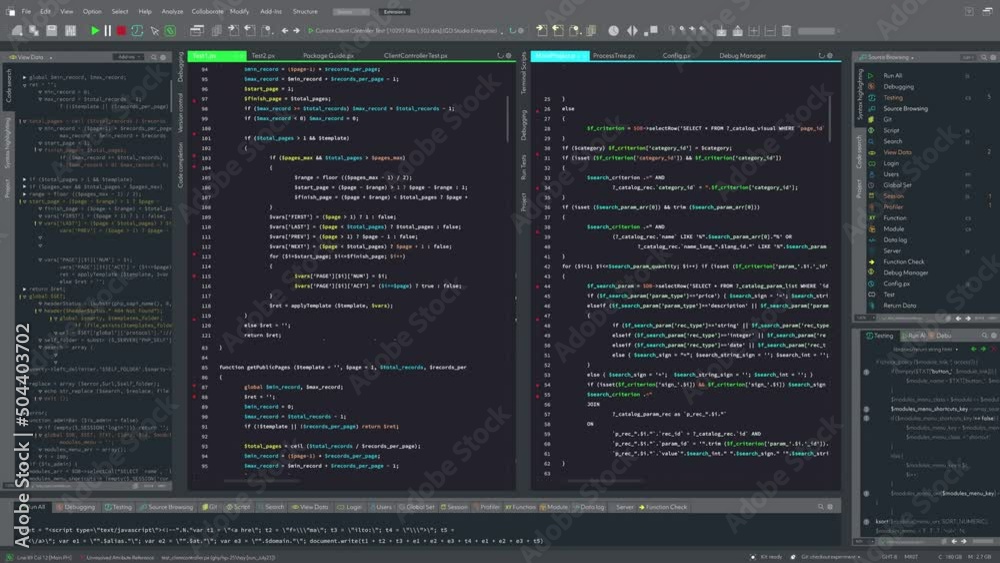Click the toolbar slider bar right of the trash icon
Image resolution: width=1000 pixels, height=563 pixels.
[816, 31]
